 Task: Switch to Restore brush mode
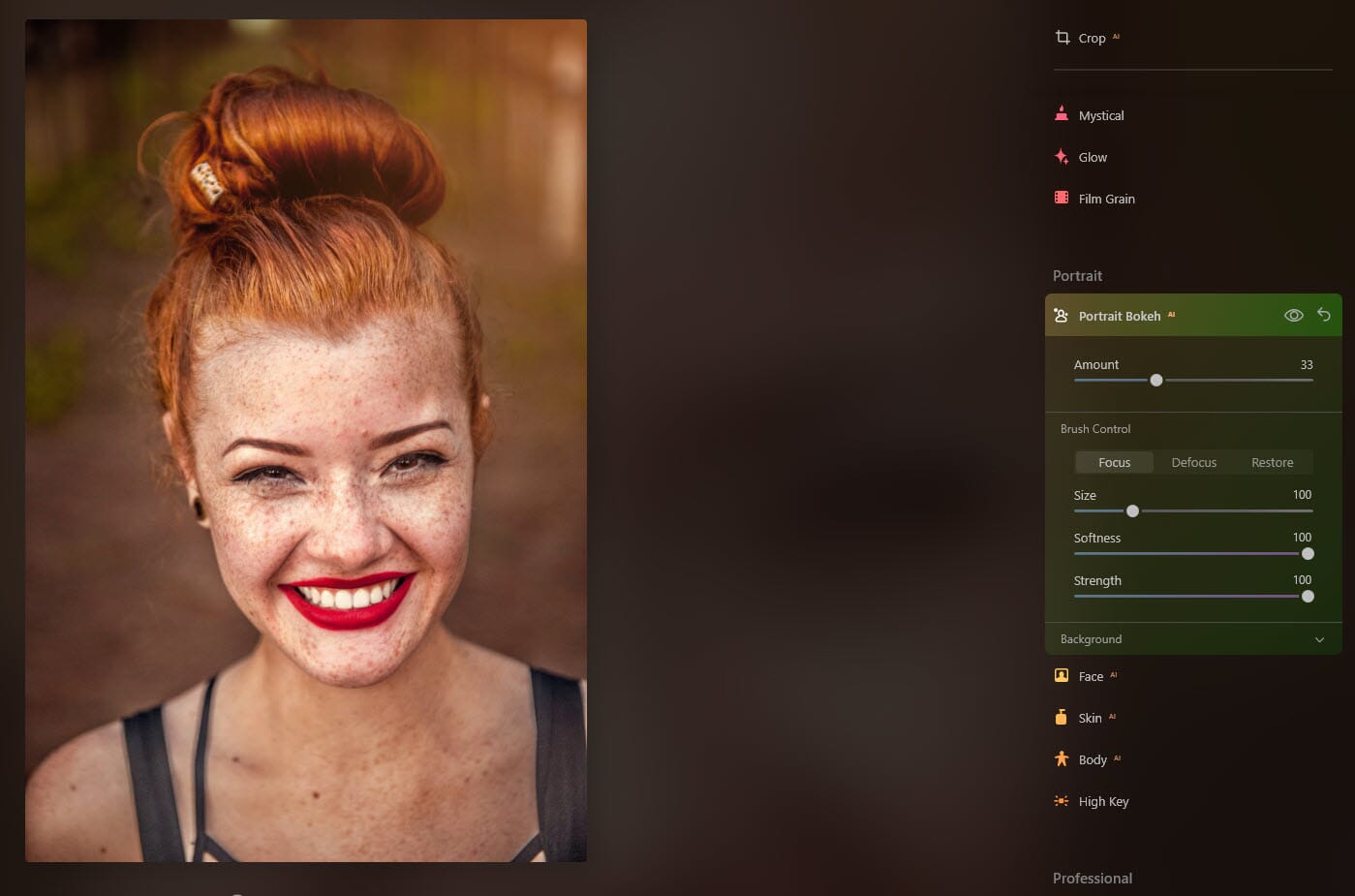tap(1272, 462)
